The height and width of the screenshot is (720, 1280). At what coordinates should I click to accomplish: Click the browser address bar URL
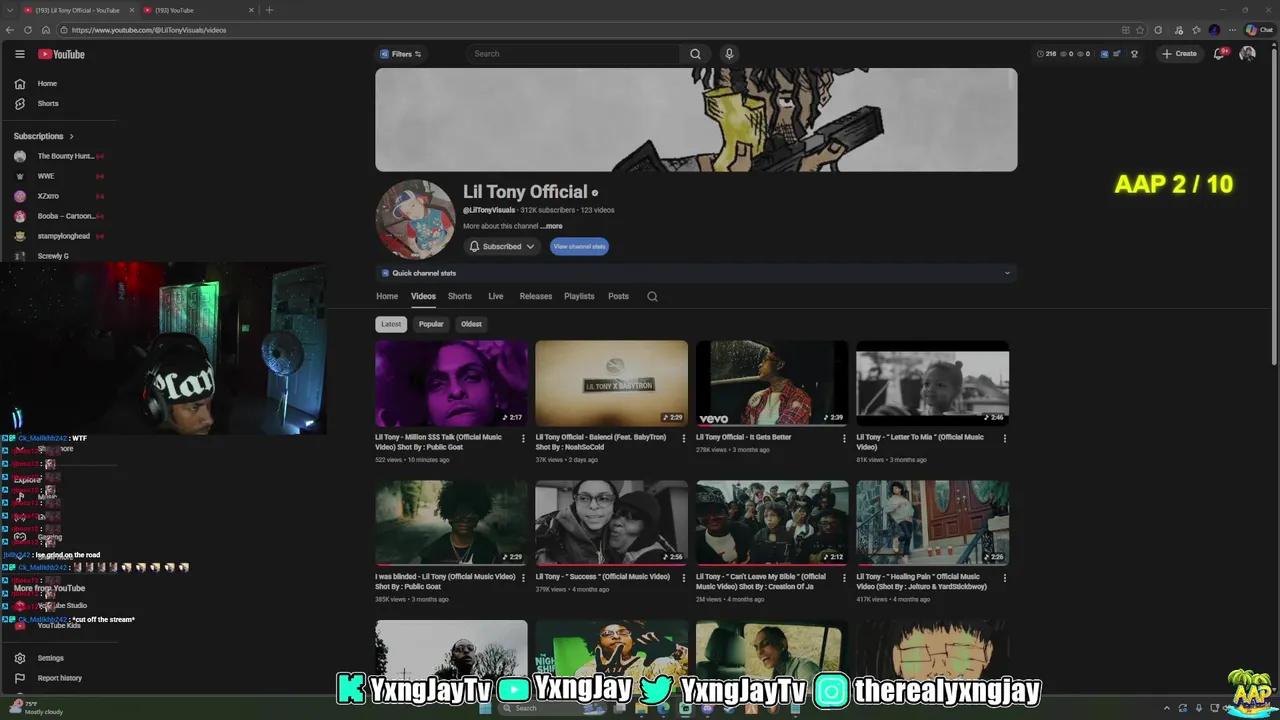[150, 30]
